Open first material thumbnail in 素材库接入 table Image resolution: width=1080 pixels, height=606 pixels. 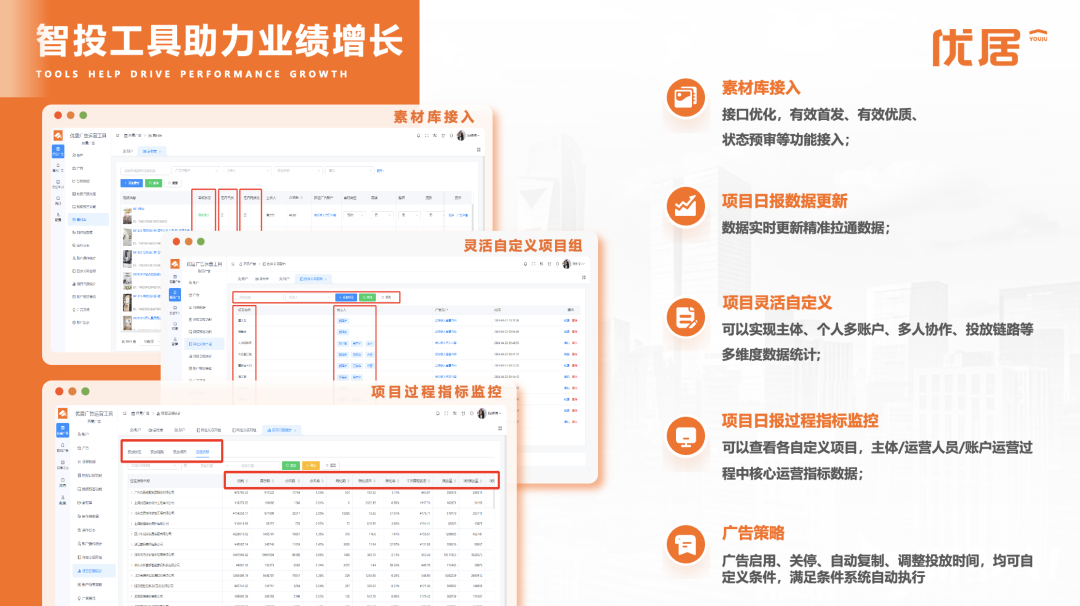(127, 215)
